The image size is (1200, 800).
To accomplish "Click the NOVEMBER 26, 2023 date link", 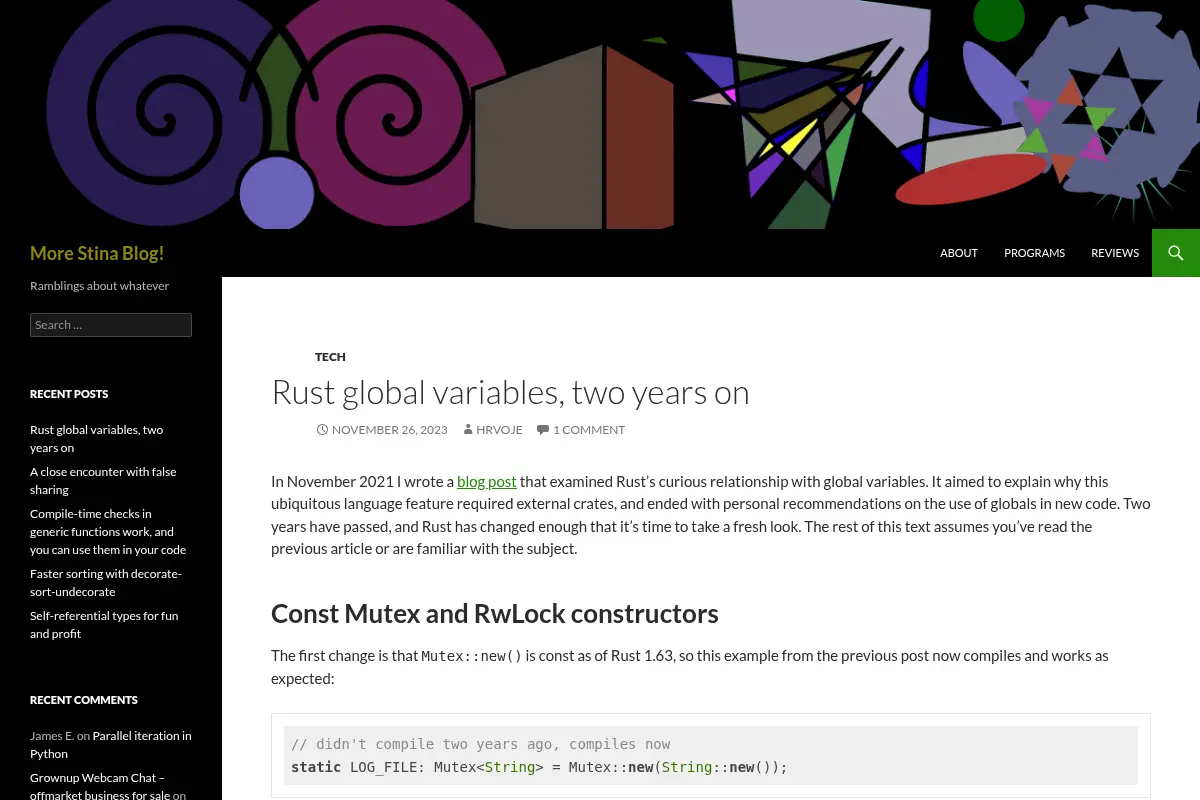I will [x=389, y=430].
